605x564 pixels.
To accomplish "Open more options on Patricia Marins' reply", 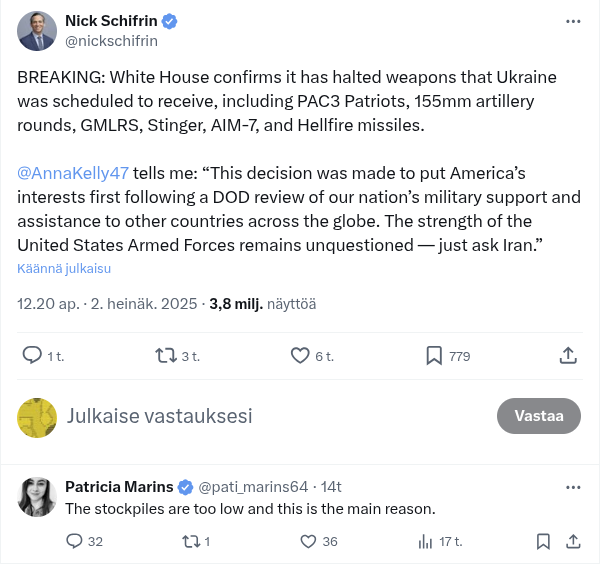I will [x=573, y=487].
